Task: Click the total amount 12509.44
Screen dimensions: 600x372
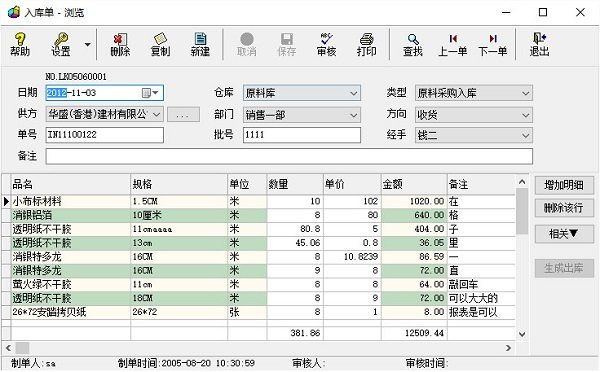Action: point(414,333)
